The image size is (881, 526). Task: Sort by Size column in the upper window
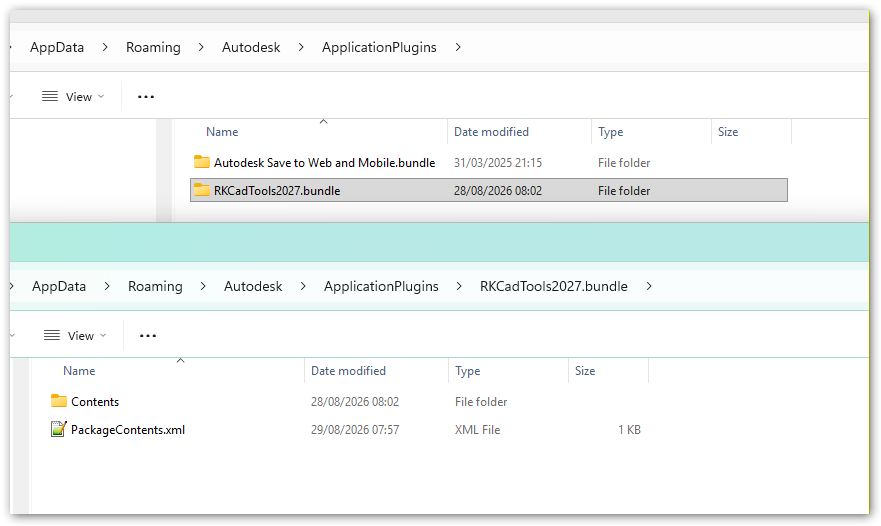coord(728,132)
